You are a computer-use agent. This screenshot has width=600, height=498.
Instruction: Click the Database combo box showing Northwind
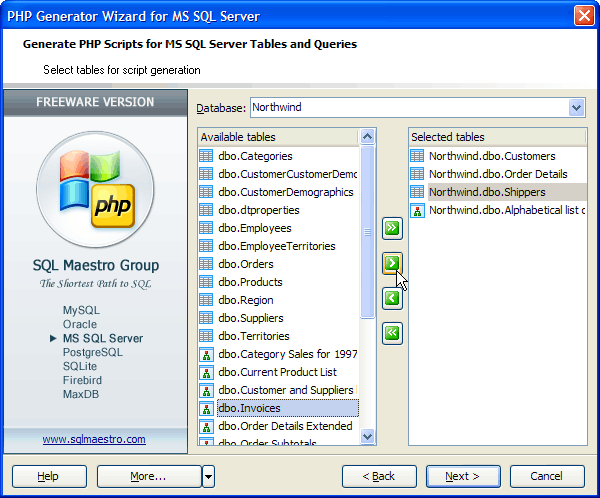(x=417, y=108)
